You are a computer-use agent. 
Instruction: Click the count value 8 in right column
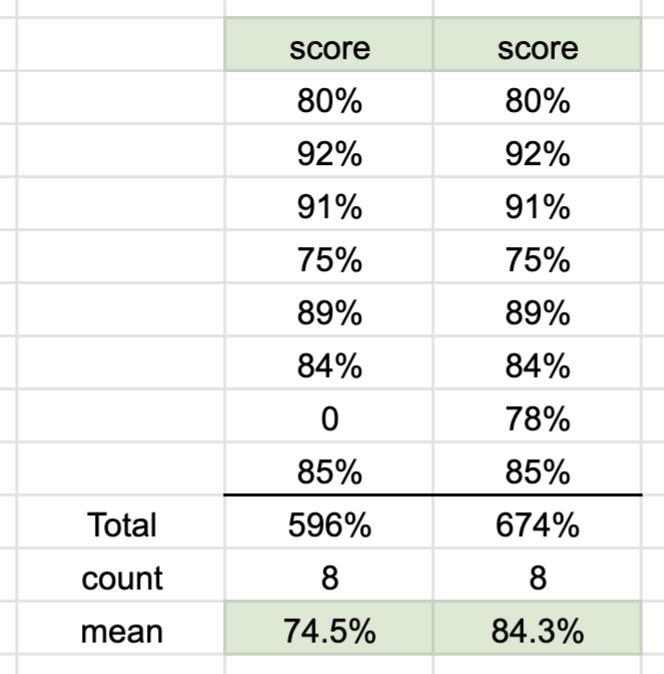[x=537, y=575]
